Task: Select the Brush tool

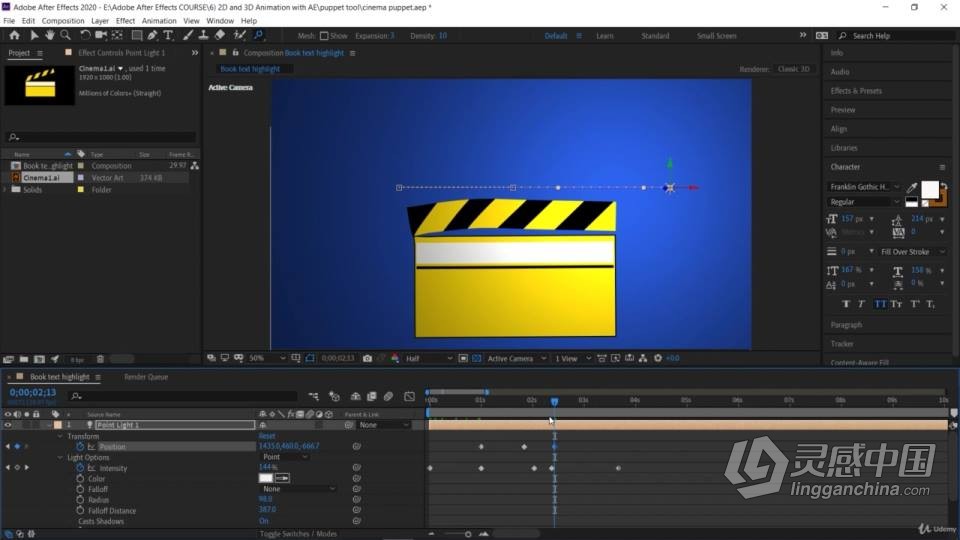Action: 188,36
